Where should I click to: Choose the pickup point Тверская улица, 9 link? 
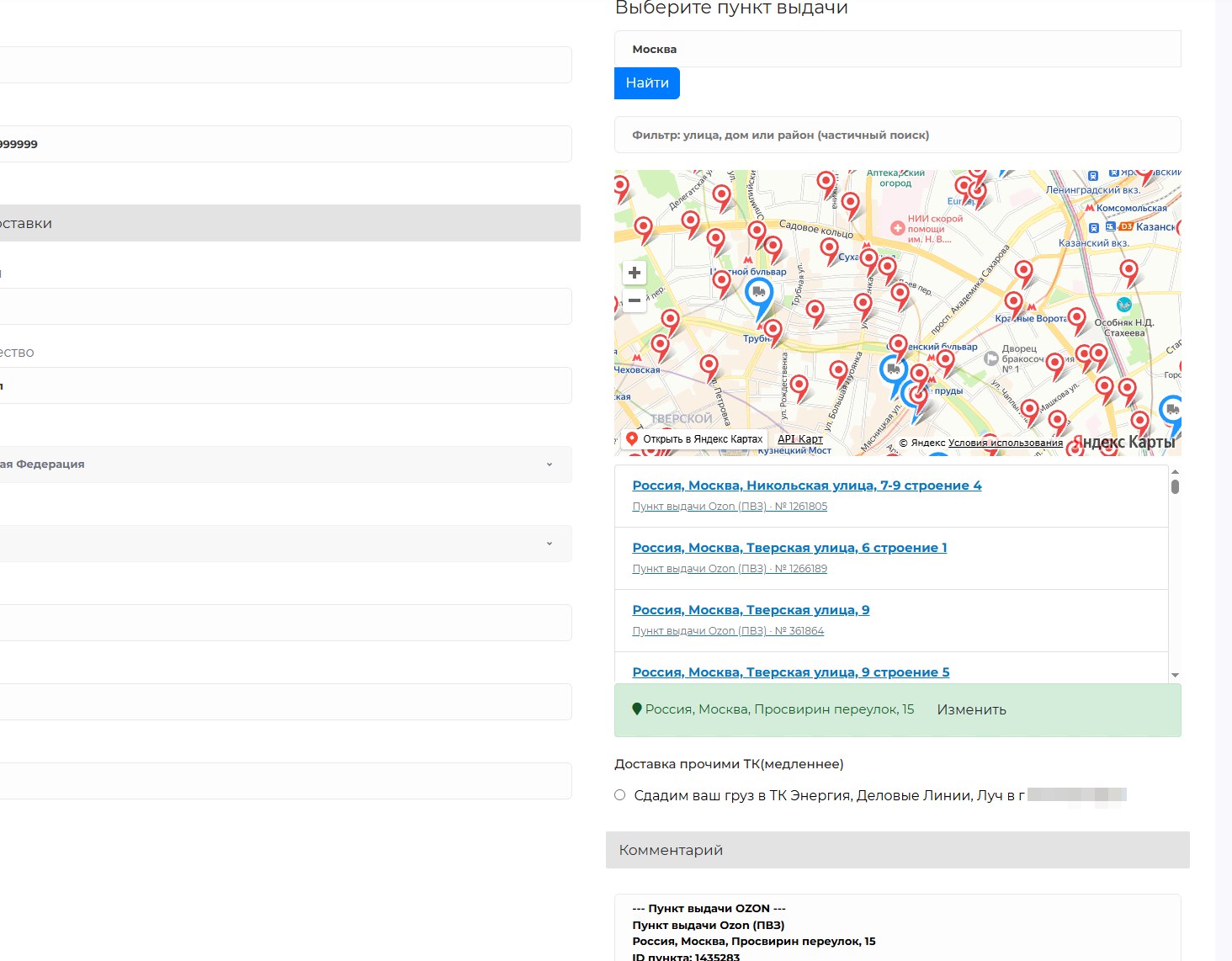(x=751, y=610)
